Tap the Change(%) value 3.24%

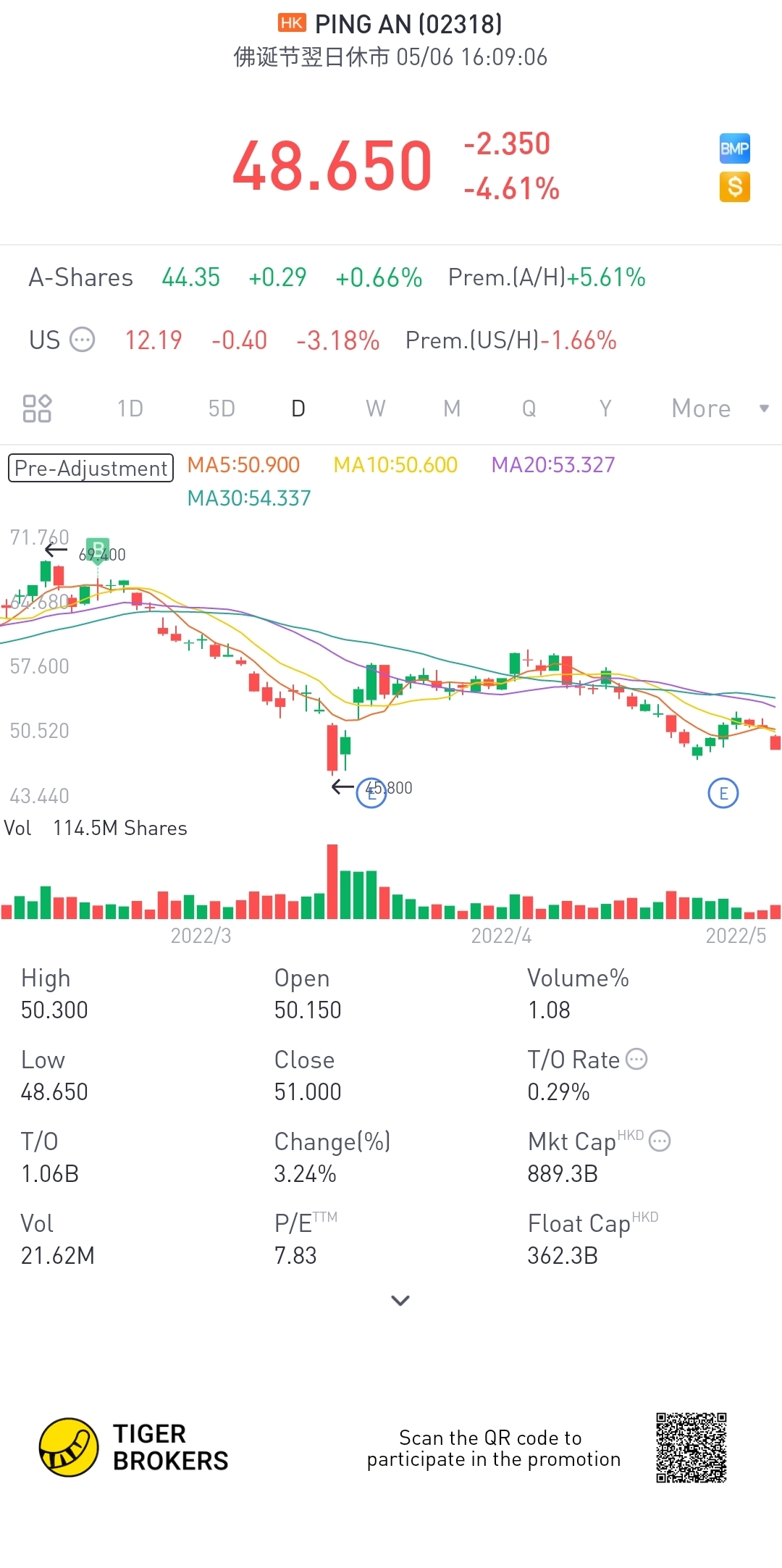pyautogui.click(x=305, y=1174)
